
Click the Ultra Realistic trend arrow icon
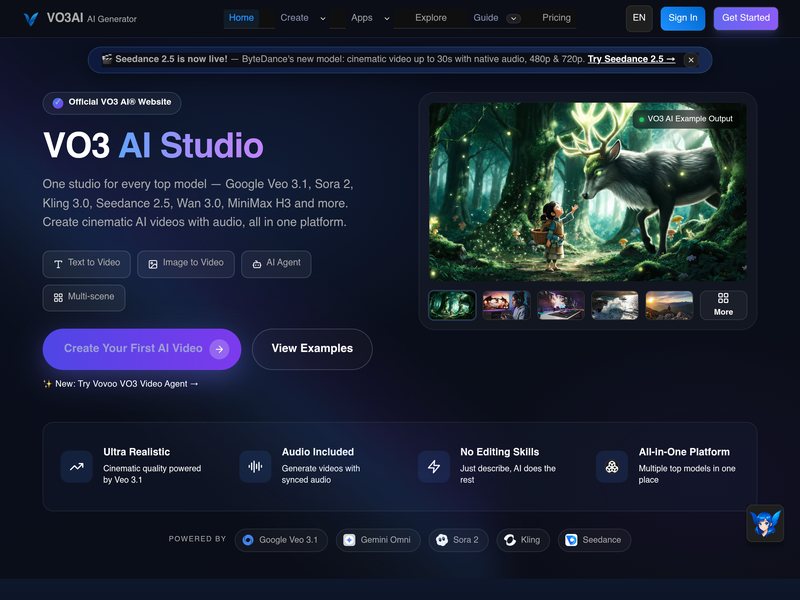click(77, 466)
